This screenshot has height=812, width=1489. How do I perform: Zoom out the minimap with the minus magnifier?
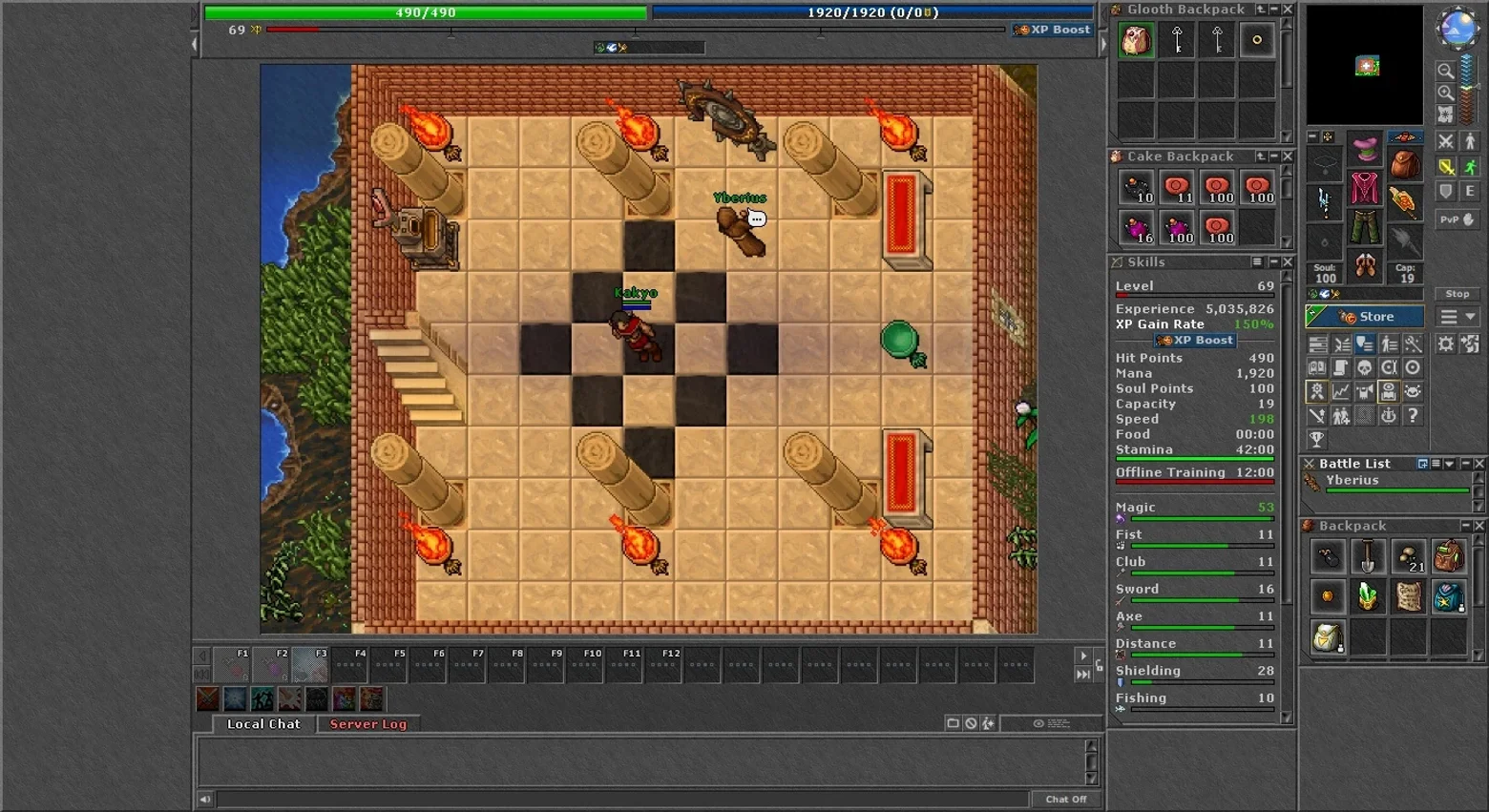1446,71
